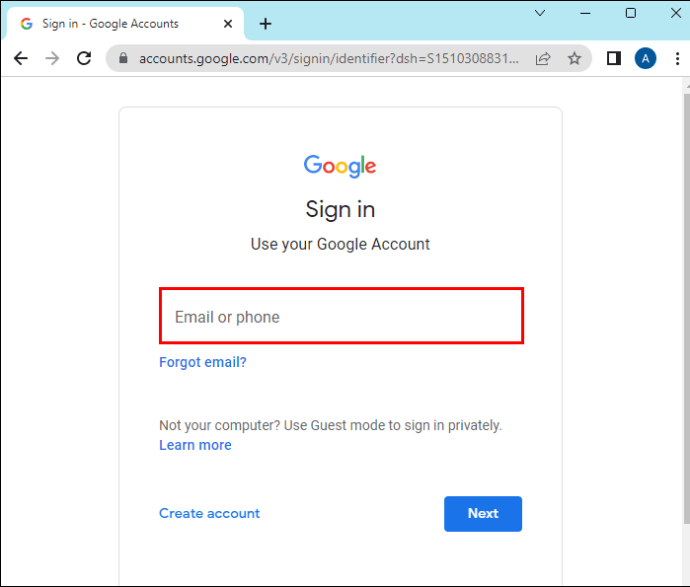690x587 pixels.
Task: Follow the Learn more link
Action: click(195, 445)
